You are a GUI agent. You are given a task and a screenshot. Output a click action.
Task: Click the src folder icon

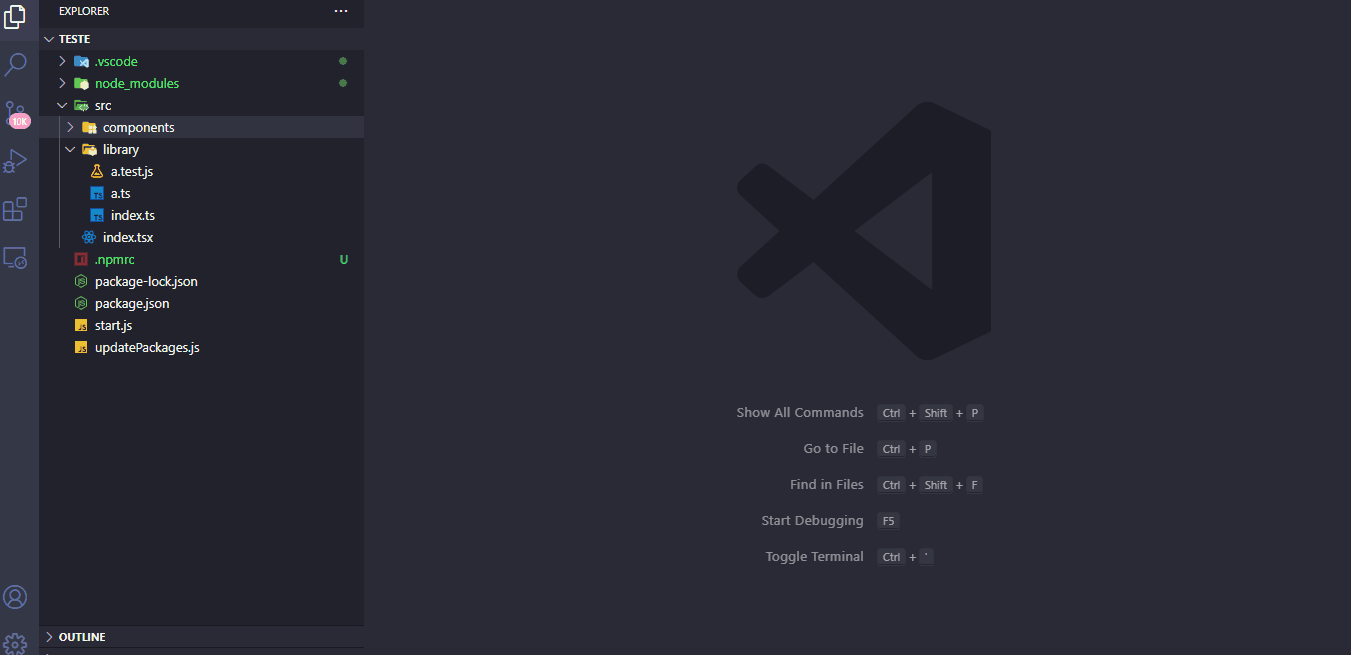pyautogui.click(x=81, y=105)
